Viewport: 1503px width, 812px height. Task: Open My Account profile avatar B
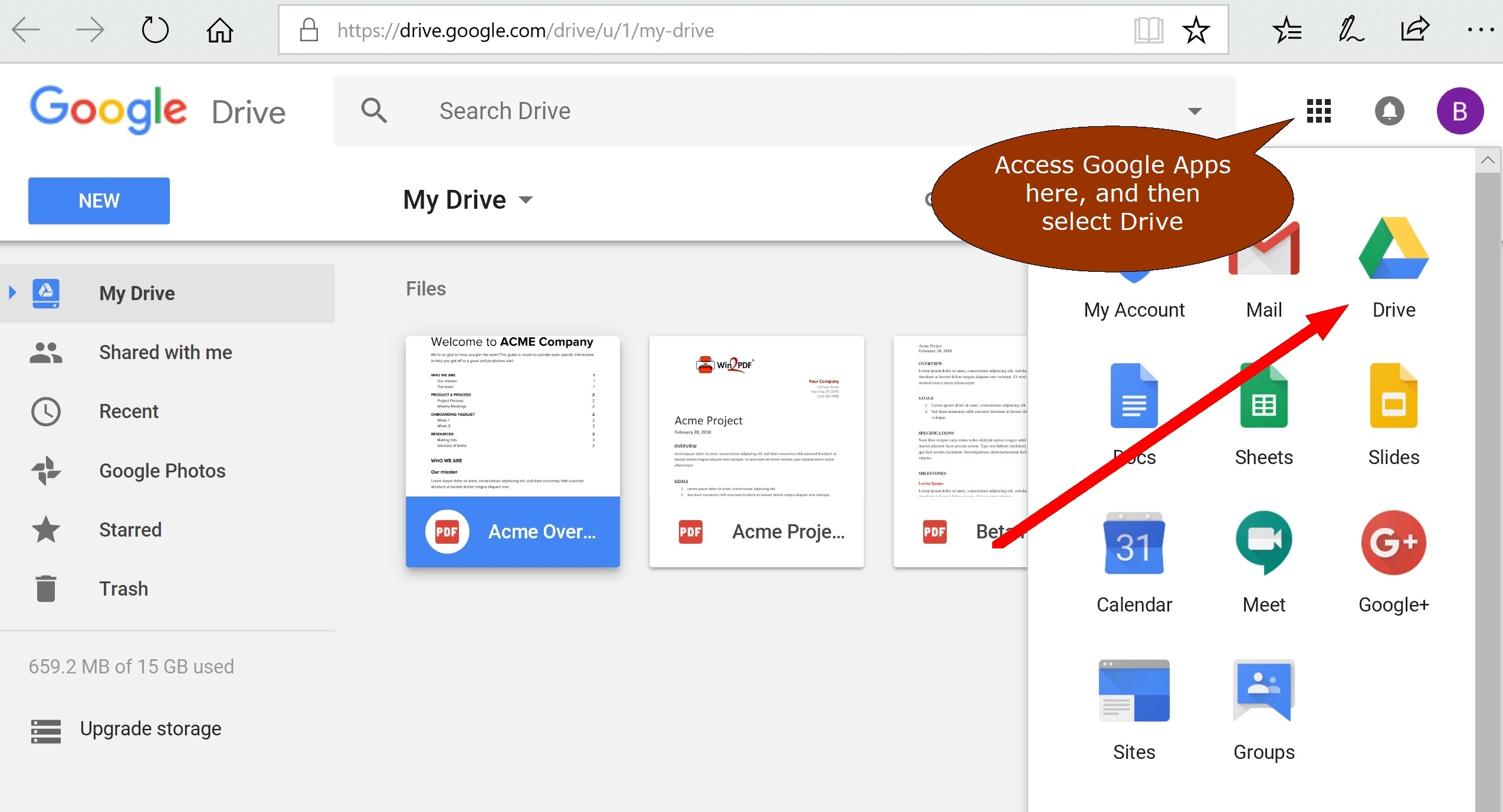click(1461, 110)
